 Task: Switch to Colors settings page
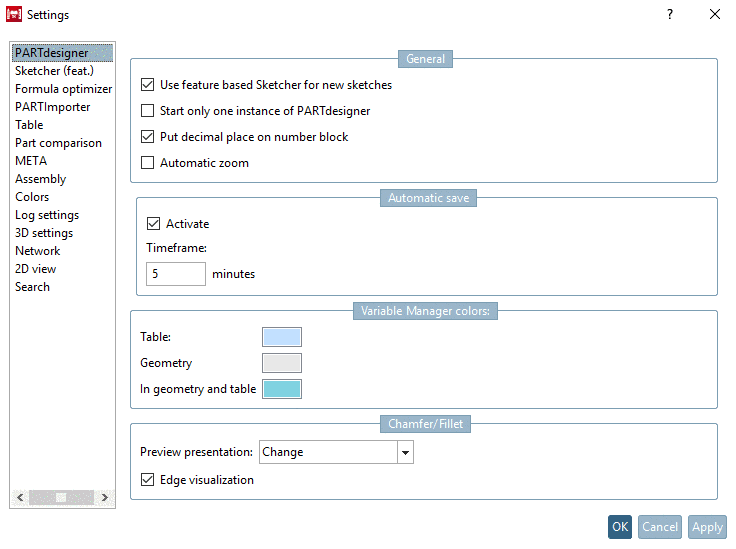[x=32, y=197]
